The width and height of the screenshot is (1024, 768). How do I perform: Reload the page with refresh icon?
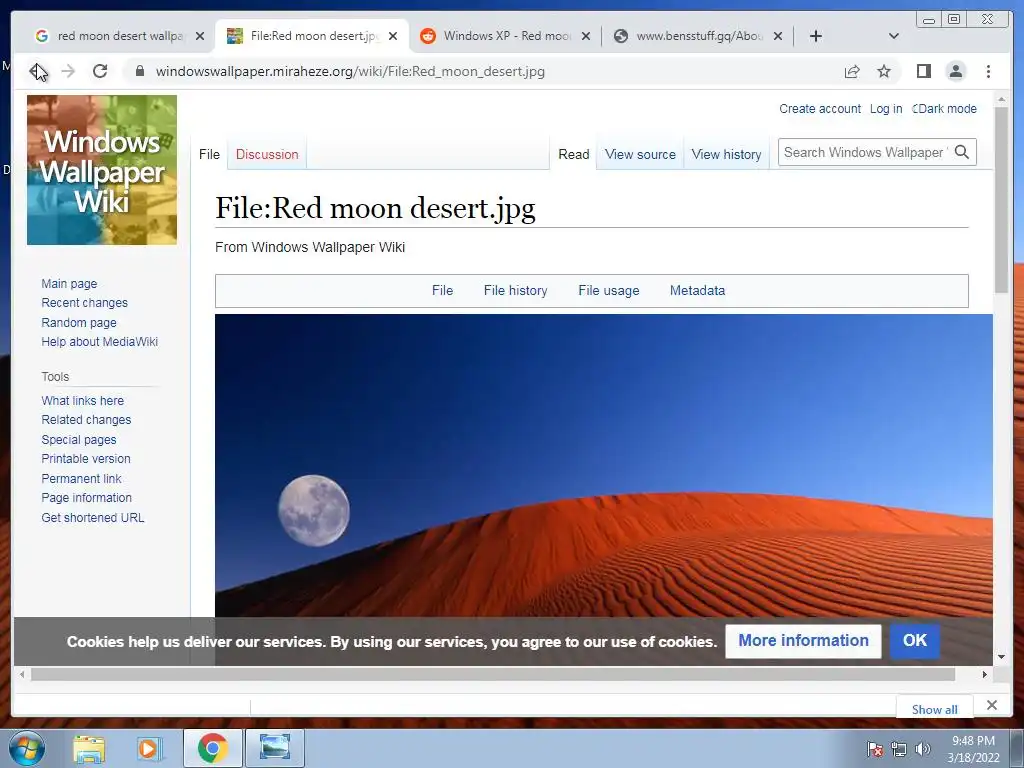pos(100,71)
